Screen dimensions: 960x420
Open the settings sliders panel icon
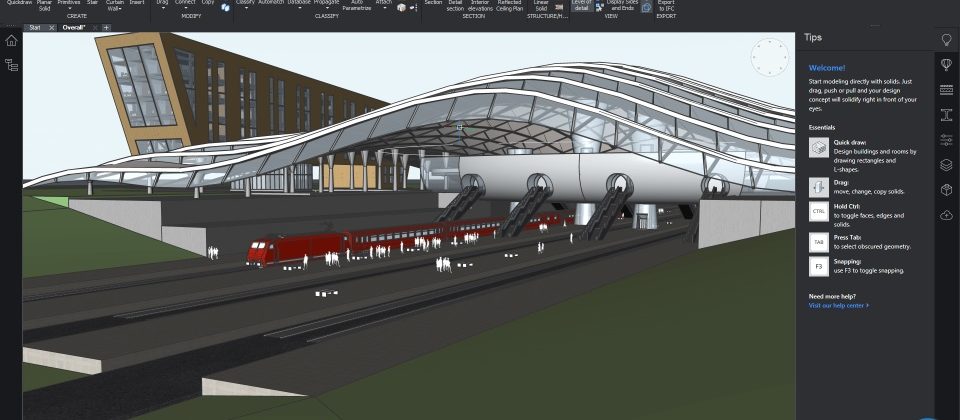click(946, 140)
